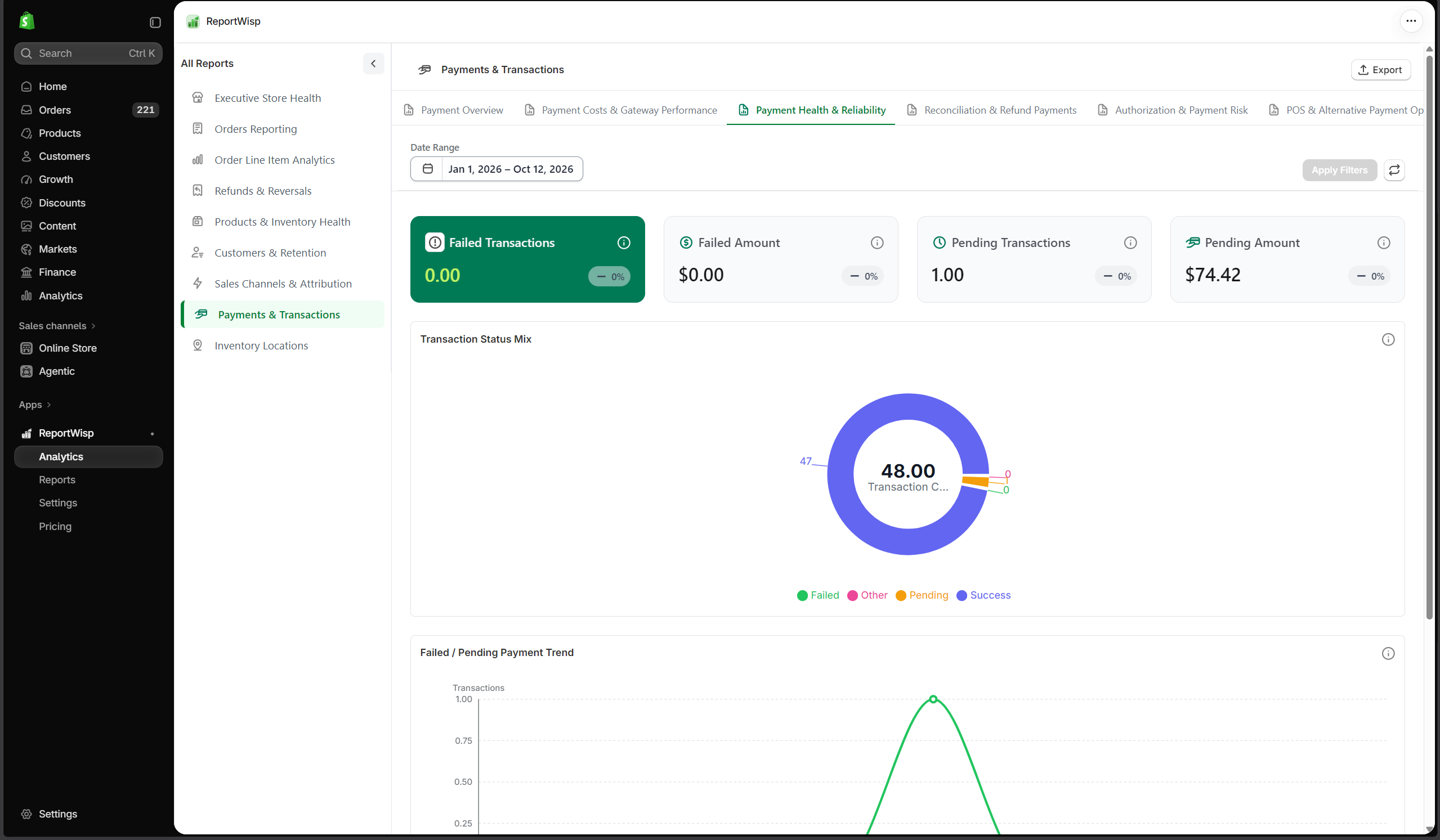Toggle the sidebar collapse icon
The image size is (1440, 840).
pyautogui.click(x=155, y=23)
